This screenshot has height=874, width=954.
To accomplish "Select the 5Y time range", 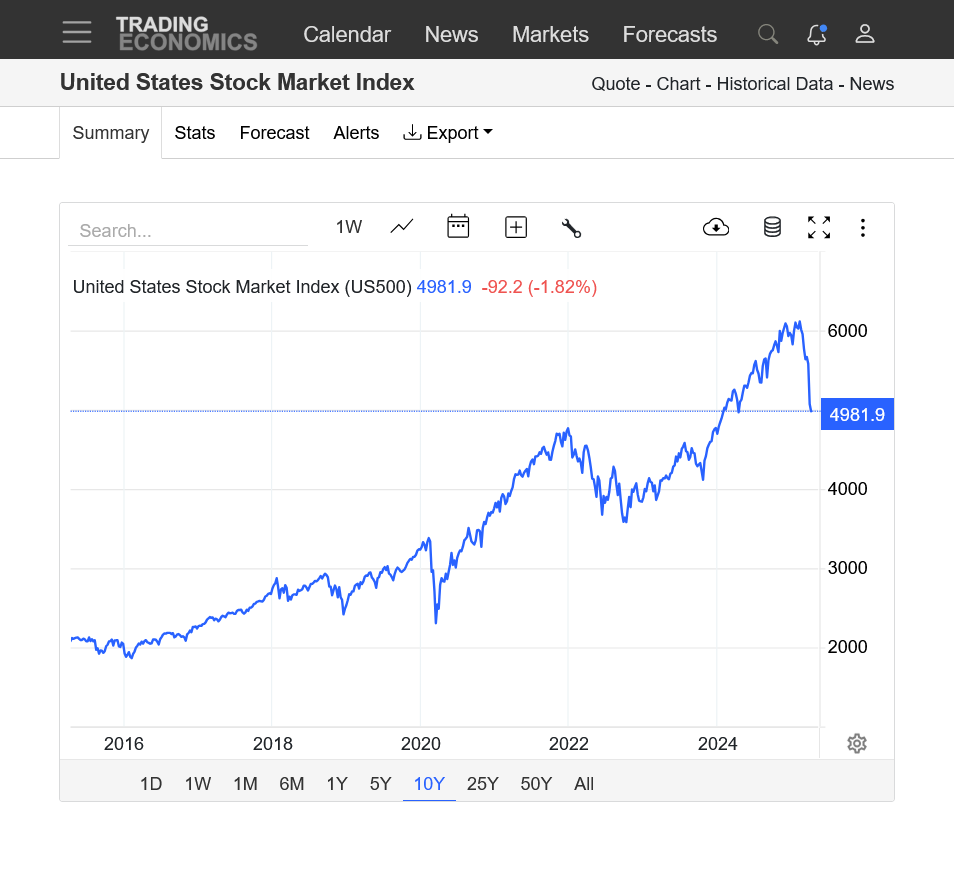I will pyautogui.click(x=380, y=784).
